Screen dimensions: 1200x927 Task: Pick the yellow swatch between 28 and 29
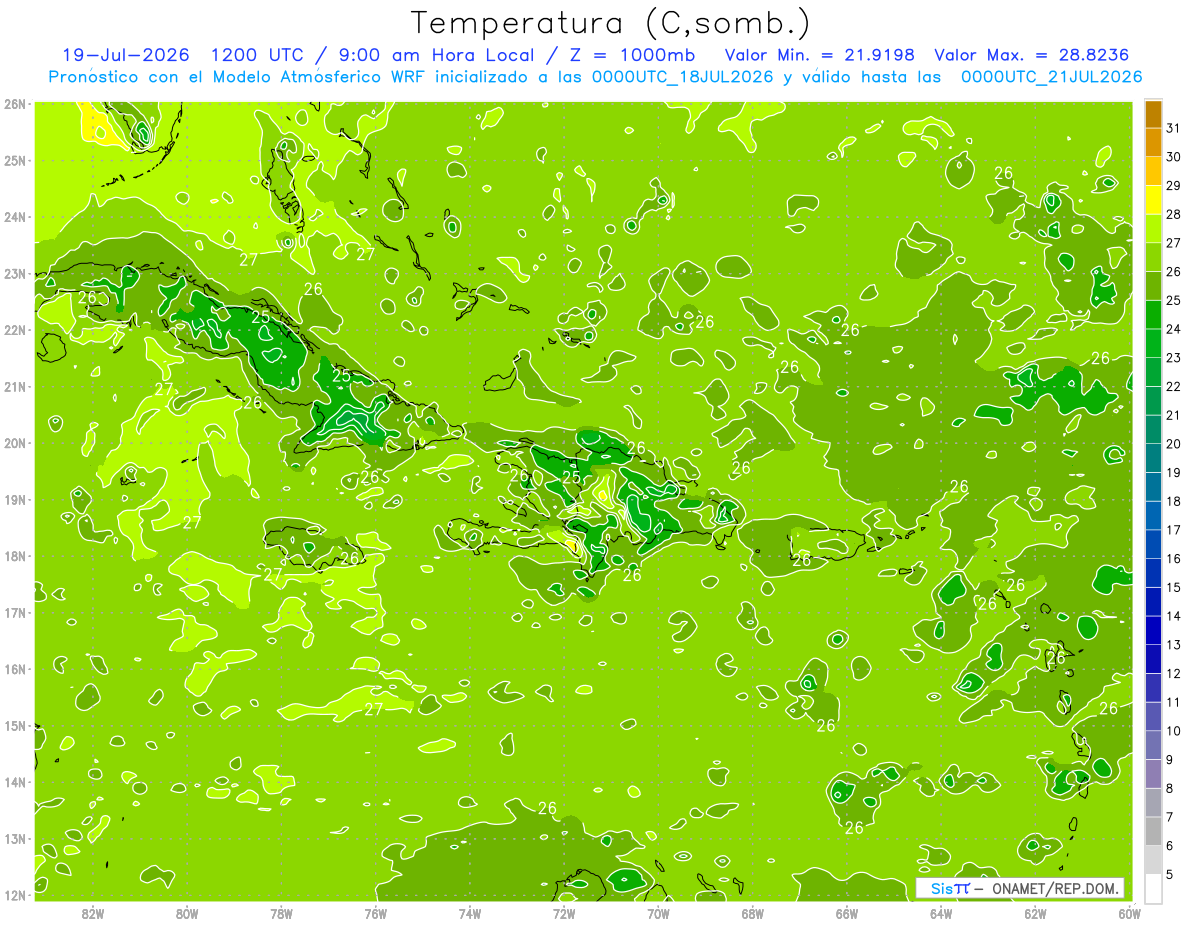(1153, 200)
